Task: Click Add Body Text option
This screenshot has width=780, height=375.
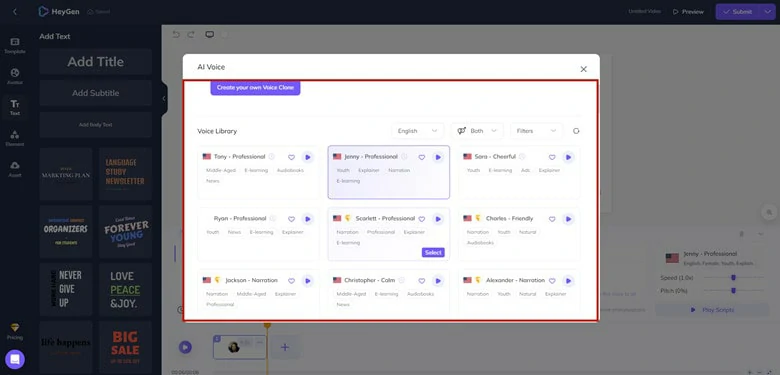Action: (x=96, y=125)
